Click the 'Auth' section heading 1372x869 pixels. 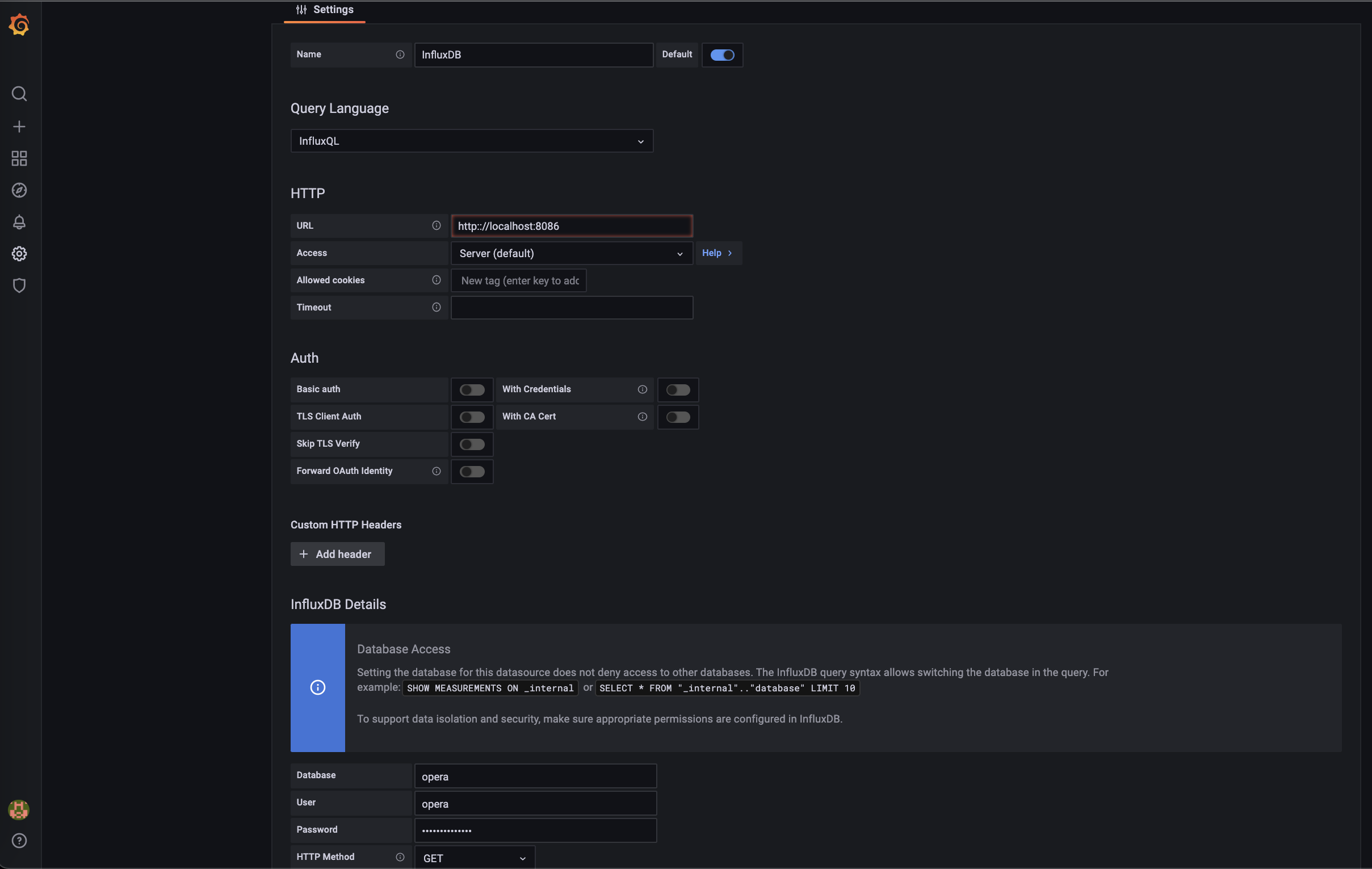pyautogui.click(x=305, y=358)
